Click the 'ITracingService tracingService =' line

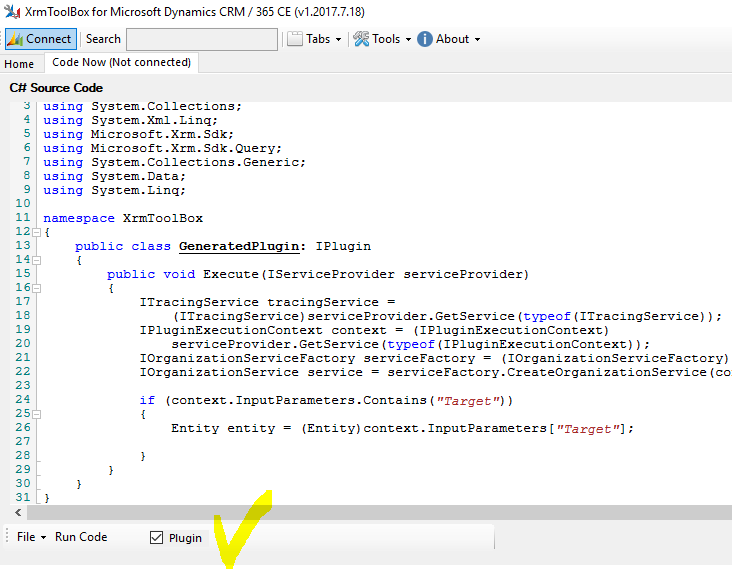[267, 302]
